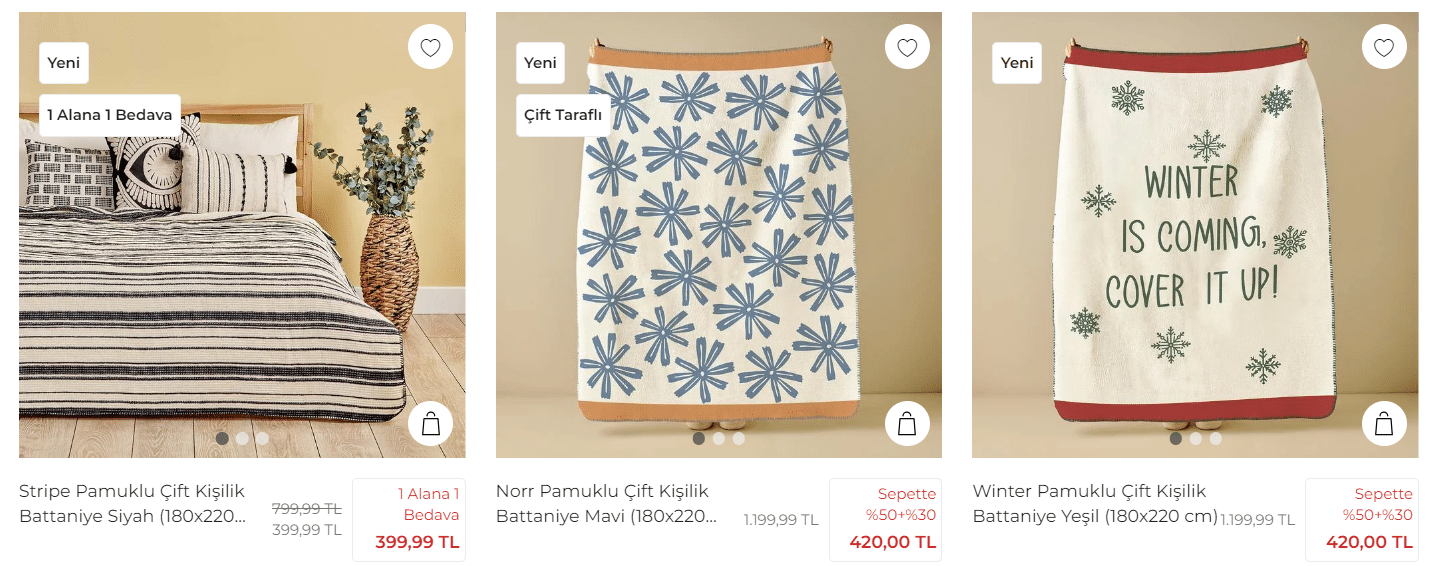Open Winter Pamuklu Battaniye Yeşil product link
This screenshot has width=1437, height=566.
tap(1094, 504)
